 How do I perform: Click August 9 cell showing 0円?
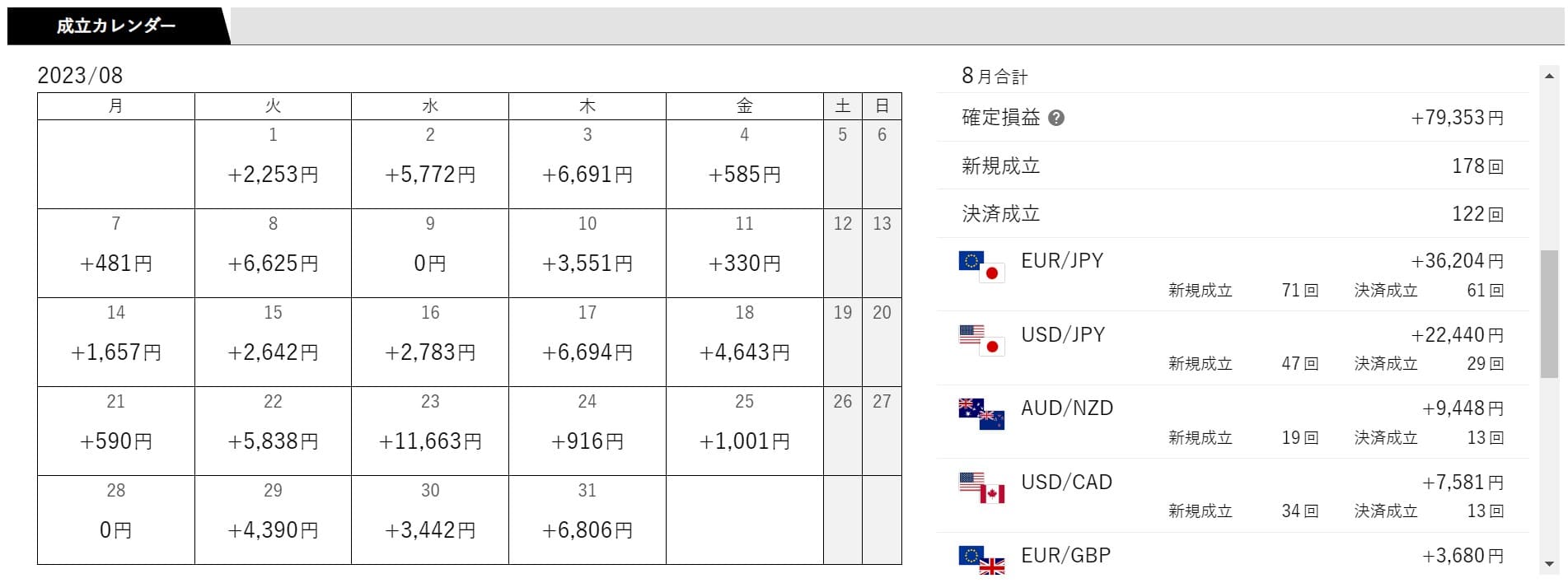[430, 253]
